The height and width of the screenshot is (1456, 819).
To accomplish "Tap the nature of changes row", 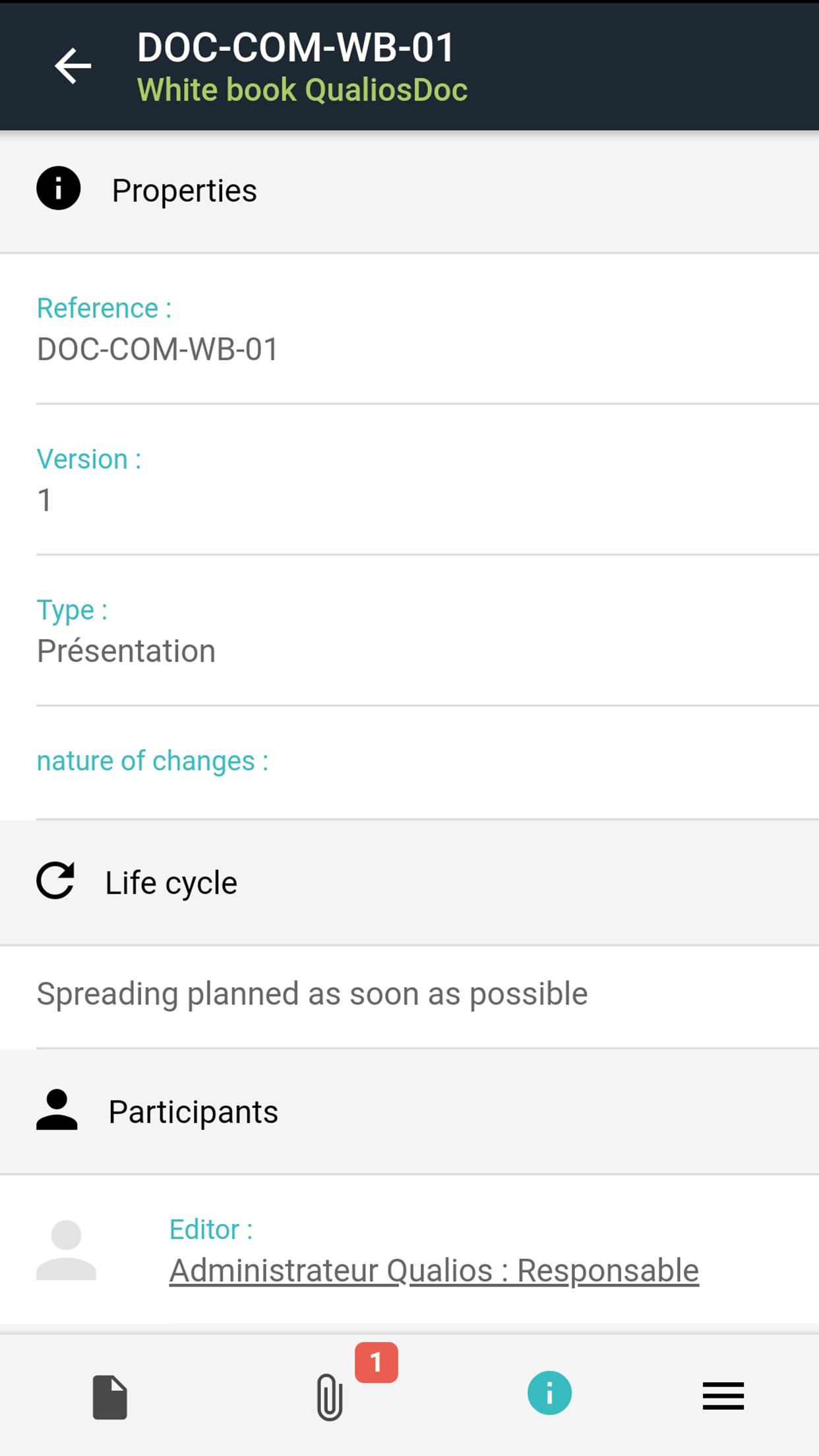I will click(x=409, y=762).
